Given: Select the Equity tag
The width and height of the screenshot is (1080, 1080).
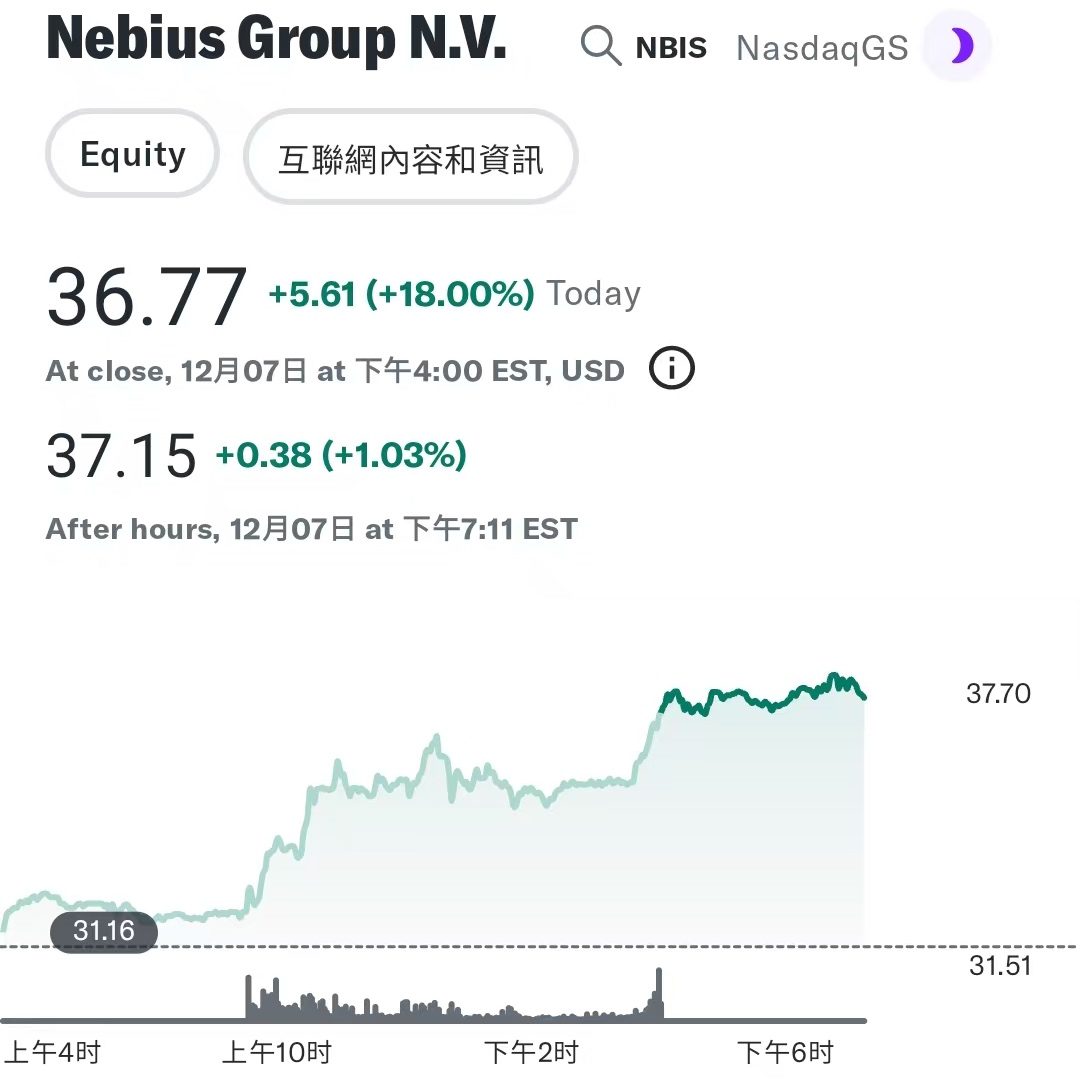Looking at the screenshot, I should point(132,154).
